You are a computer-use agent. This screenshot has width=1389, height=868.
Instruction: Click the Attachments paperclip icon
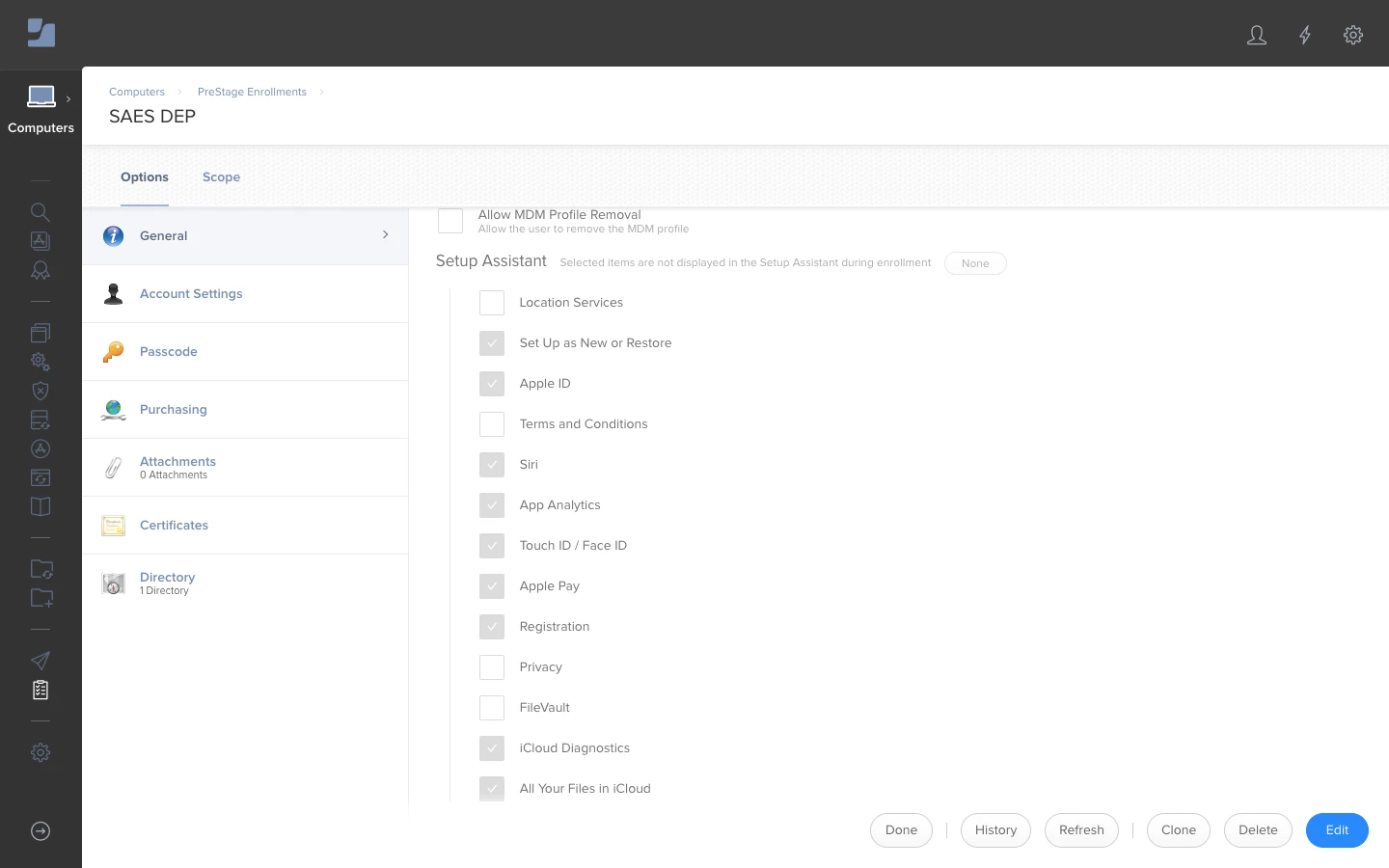point(113,468)
